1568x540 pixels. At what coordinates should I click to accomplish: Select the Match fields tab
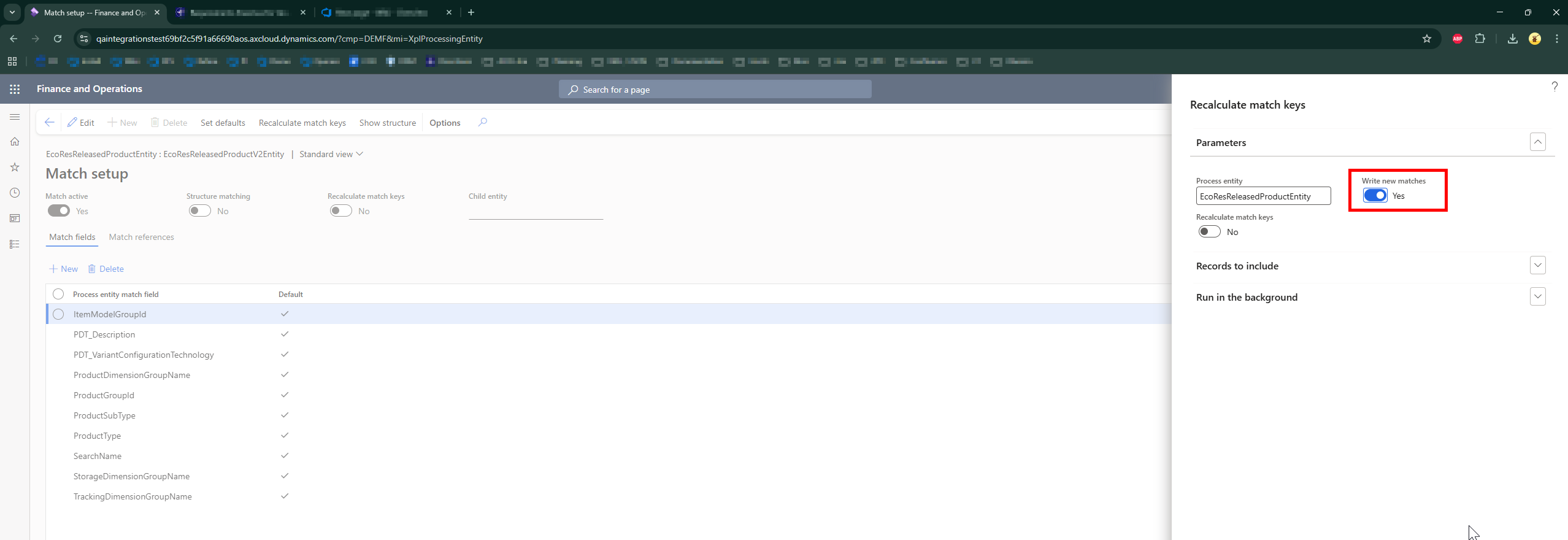[72, 237]
